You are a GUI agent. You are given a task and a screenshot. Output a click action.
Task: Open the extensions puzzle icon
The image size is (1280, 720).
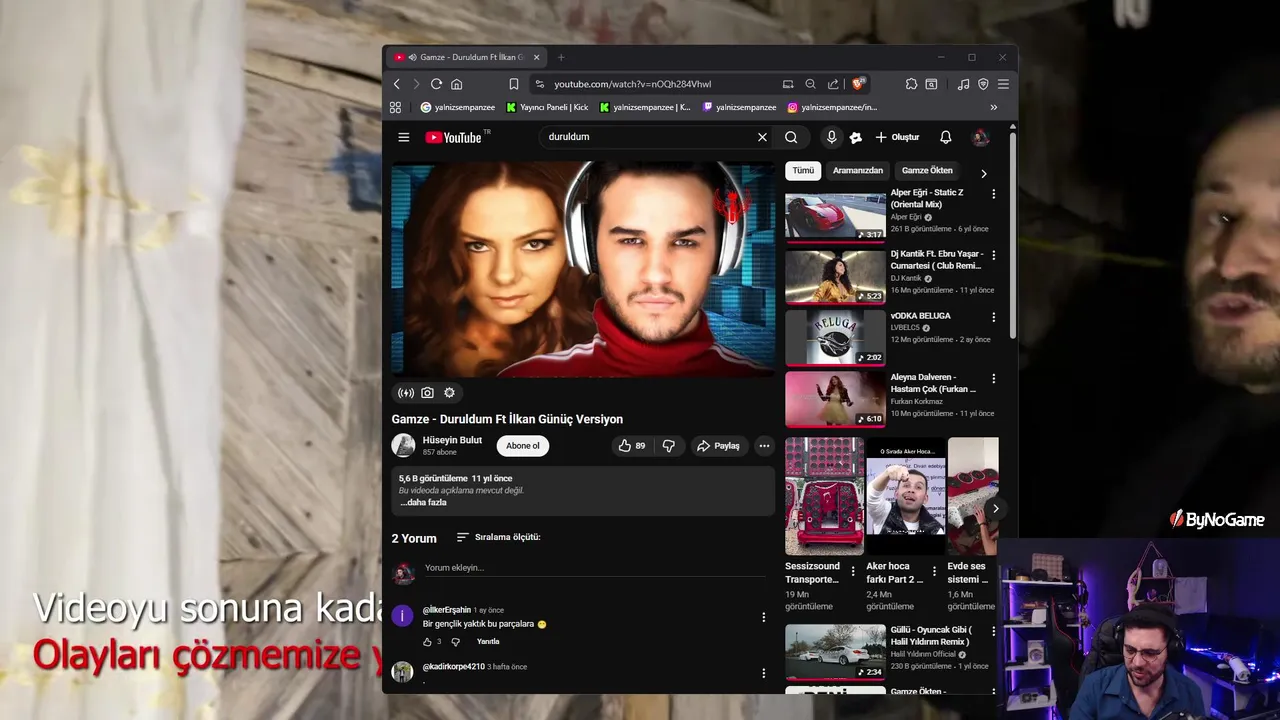pyautogui.click(x=911, y=84)
